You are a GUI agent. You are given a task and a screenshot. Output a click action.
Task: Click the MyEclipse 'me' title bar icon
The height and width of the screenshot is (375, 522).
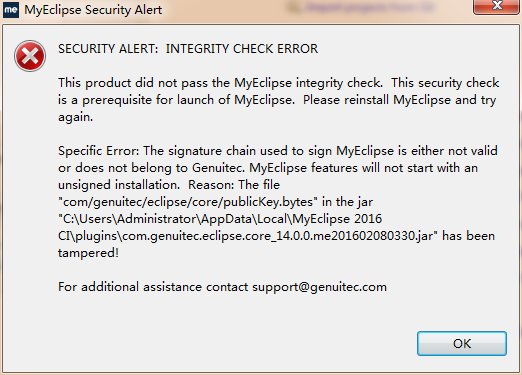pyautogui.click(x=11, y=10)
